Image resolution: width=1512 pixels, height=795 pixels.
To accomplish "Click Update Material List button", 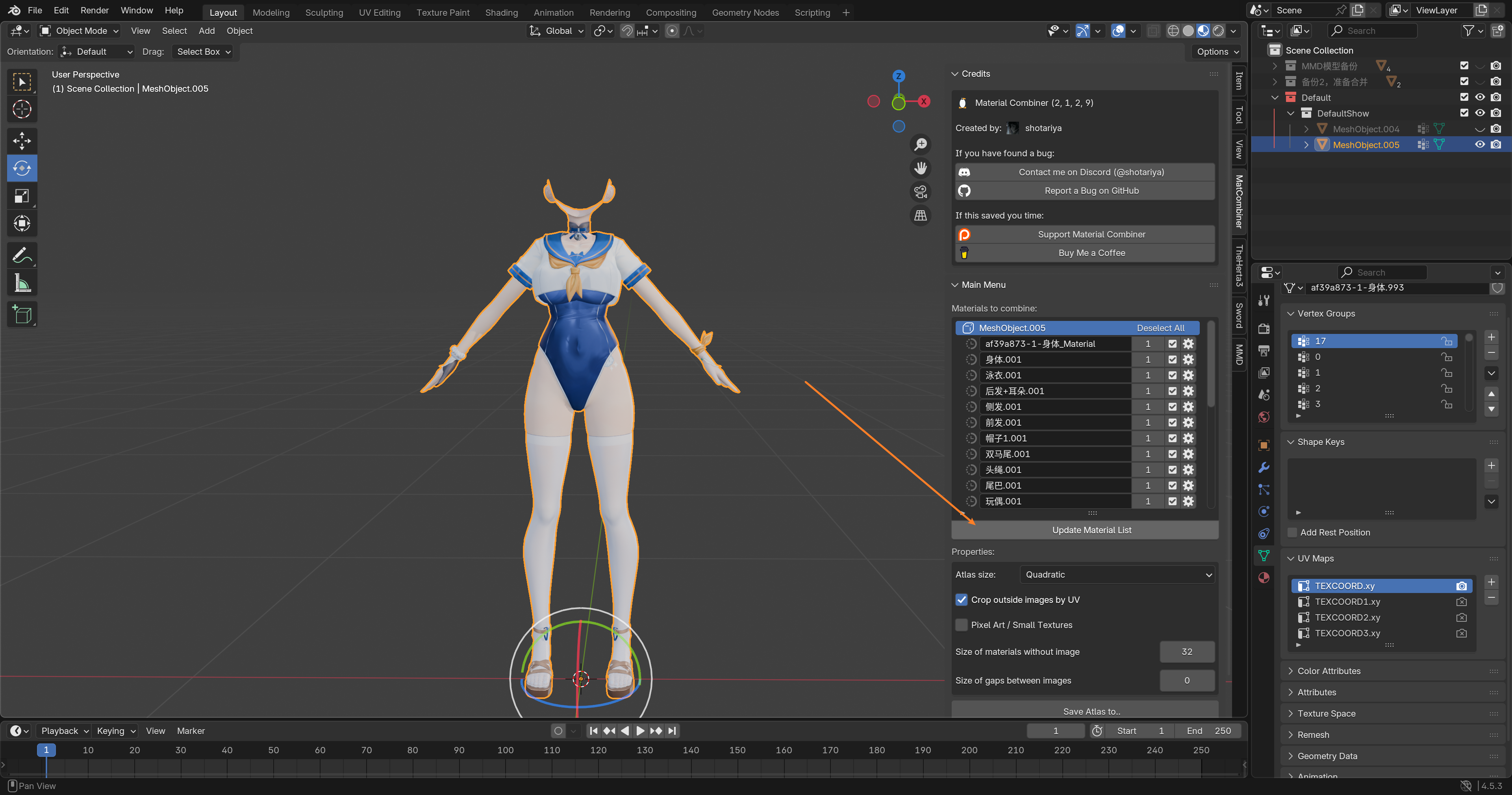I will point(1091,530).
